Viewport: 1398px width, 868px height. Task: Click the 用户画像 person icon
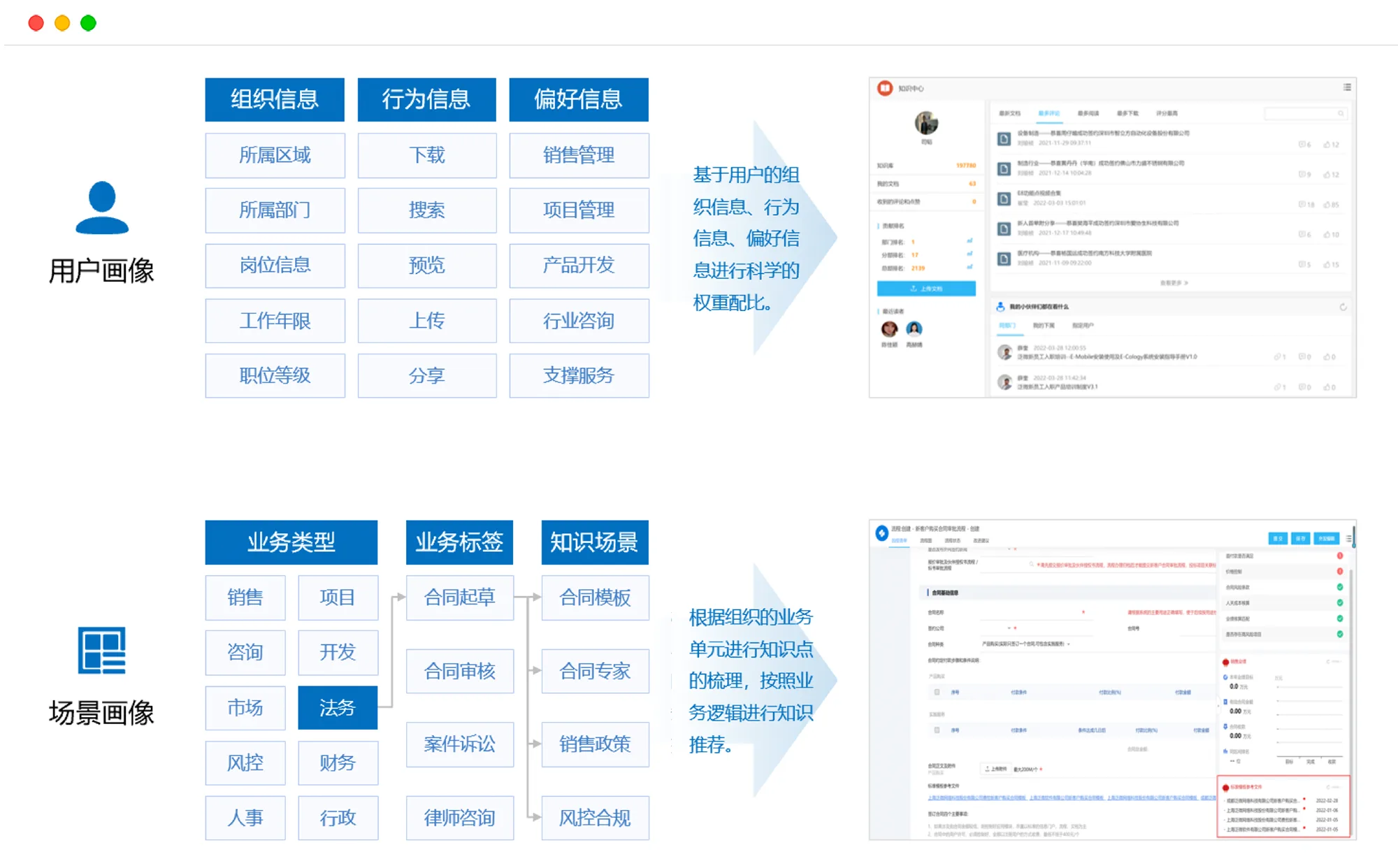click(102, 208)
